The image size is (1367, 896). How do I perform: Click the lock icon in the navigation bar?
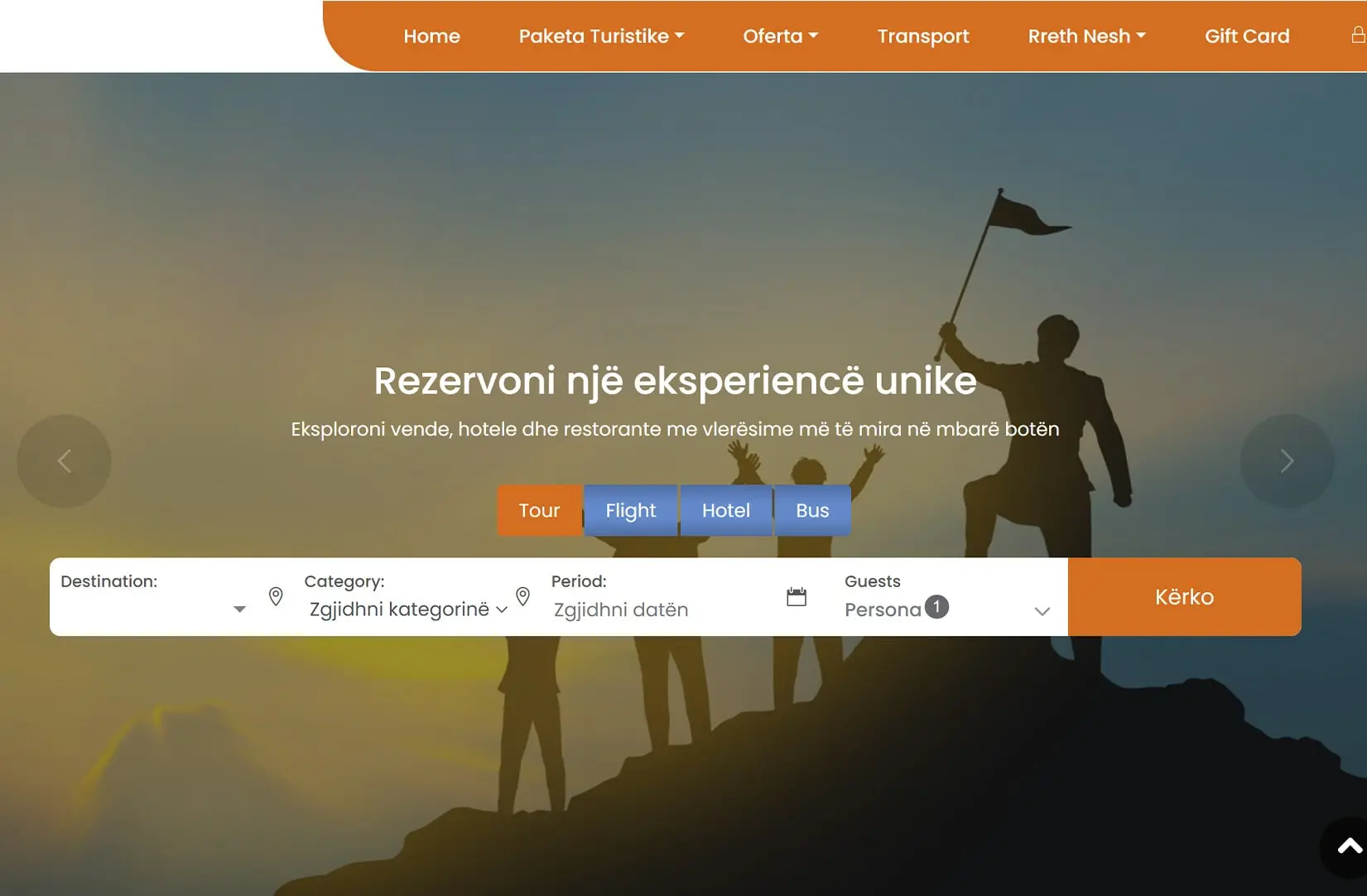tap(1359, 35)
